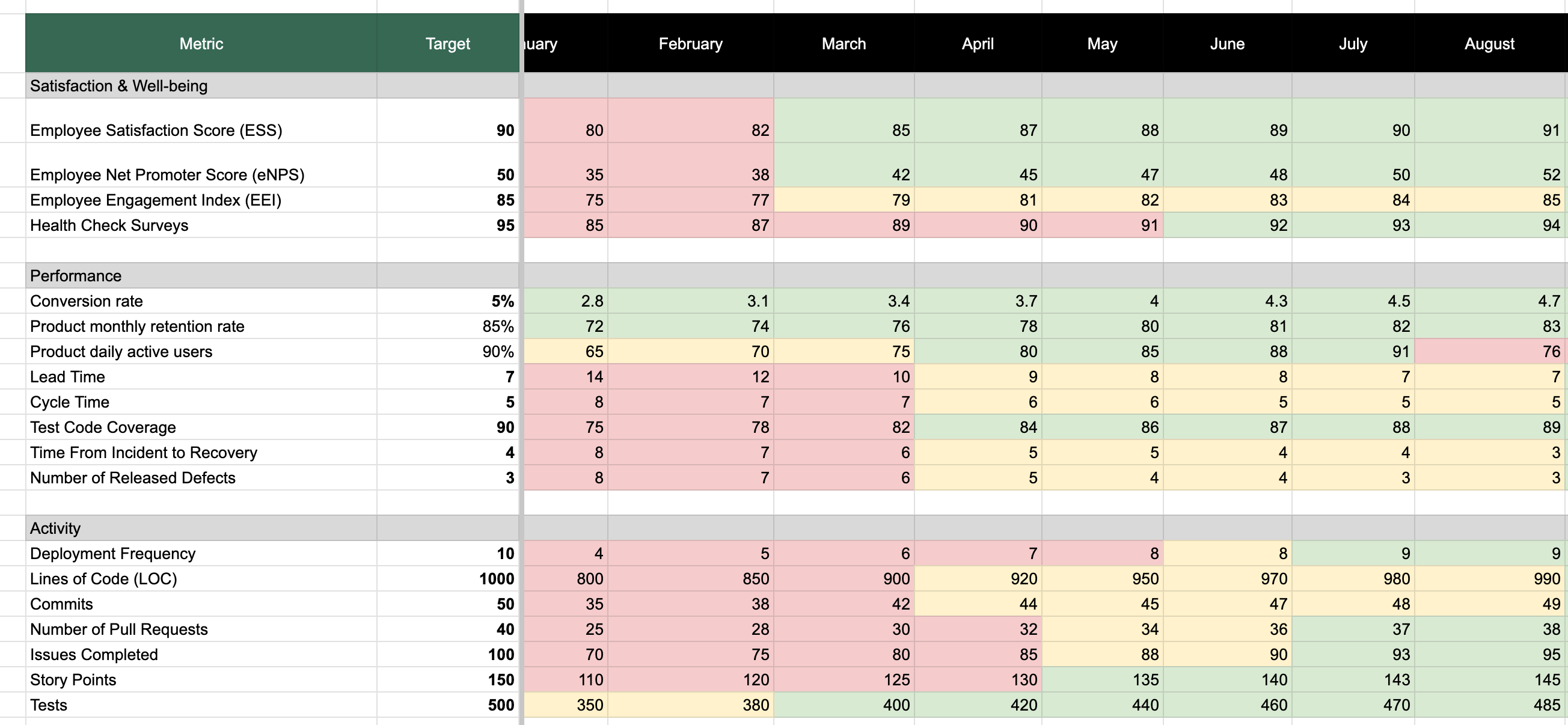
Task: Select daily active users August value 76
Action: point(1489,351)
